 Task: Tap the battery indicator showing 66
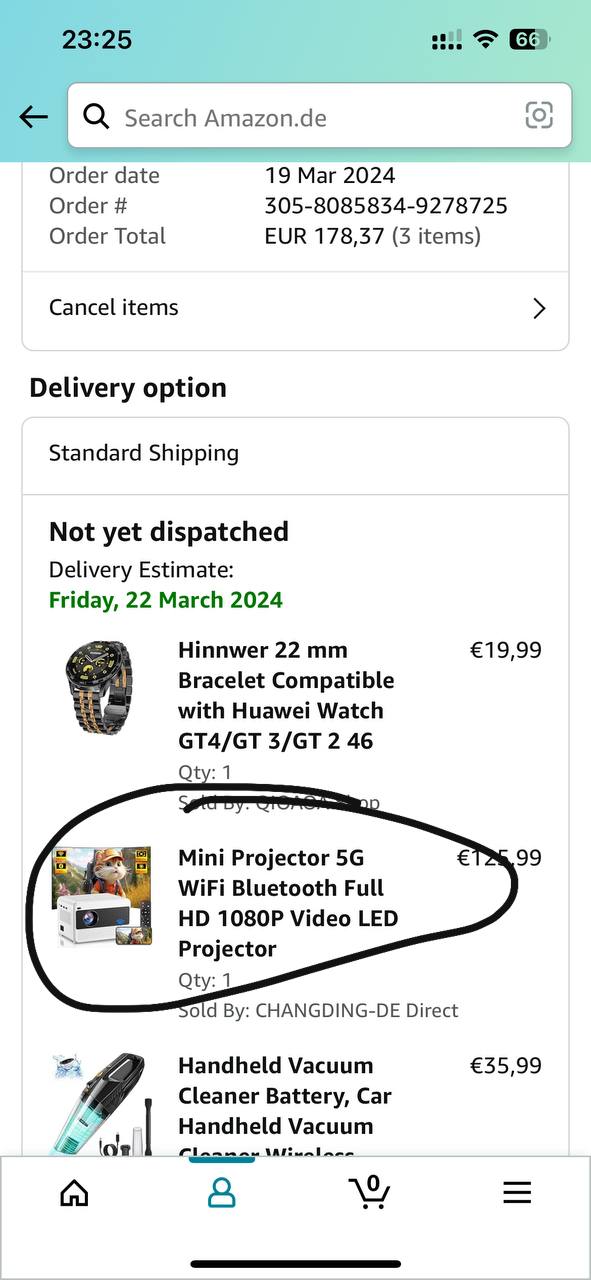tap(528, 40)
